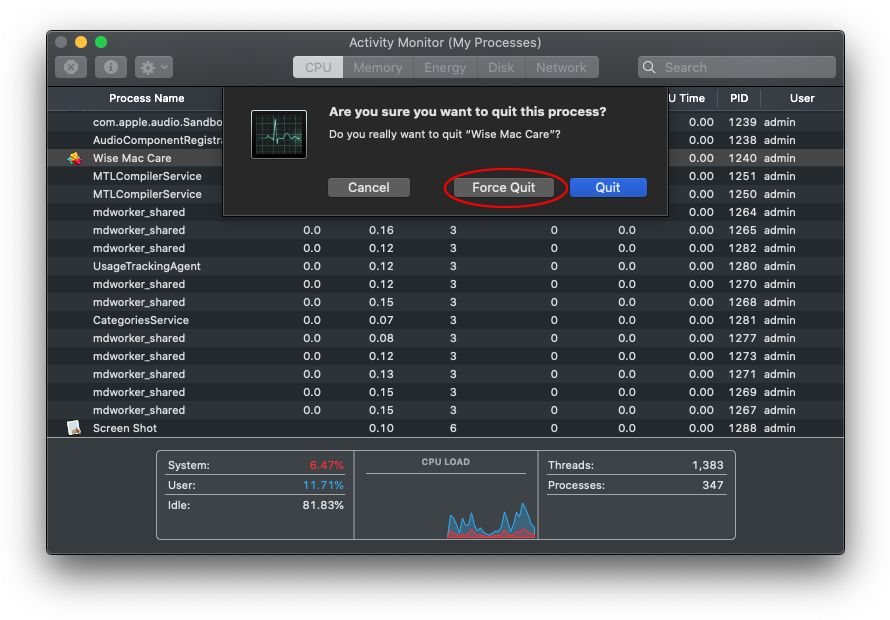Click the Force Quit button

[504, 188]
